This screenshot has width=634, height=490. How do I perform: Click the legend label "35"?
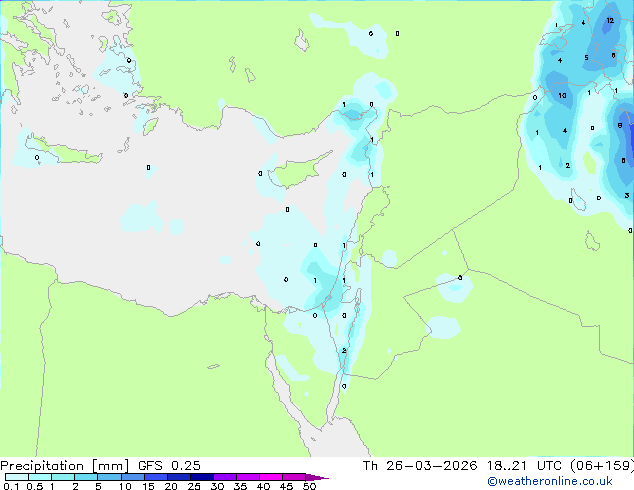[x=241, y=486]
